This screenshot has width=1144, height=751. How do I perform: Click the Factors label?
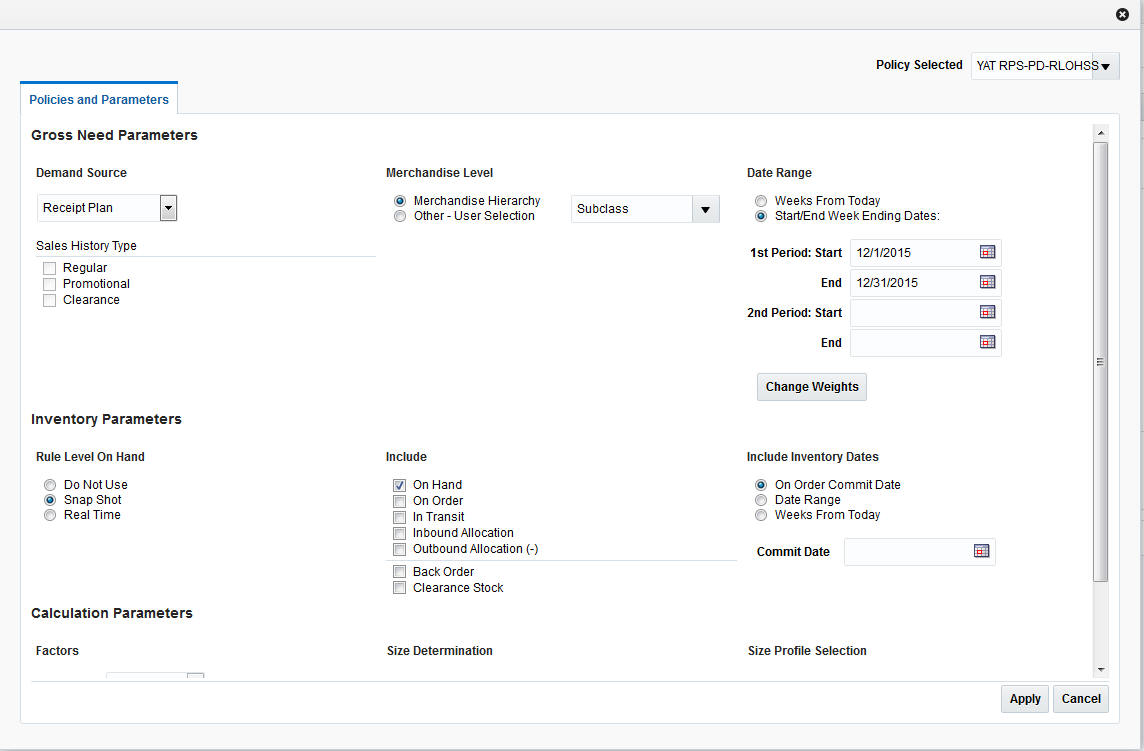point(57,650)
